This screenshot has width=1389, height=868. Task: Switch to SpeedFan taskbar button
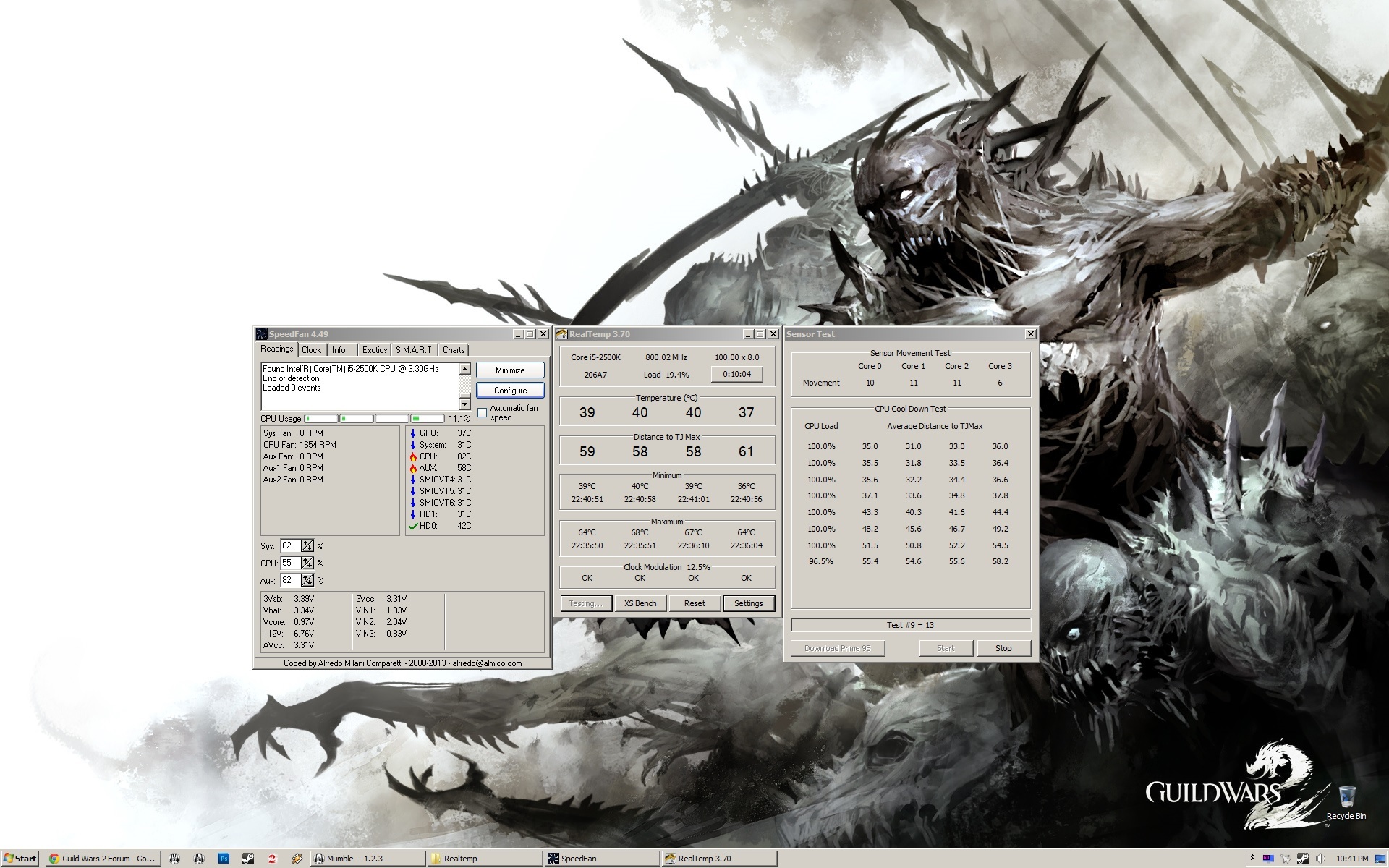[603, 859]
